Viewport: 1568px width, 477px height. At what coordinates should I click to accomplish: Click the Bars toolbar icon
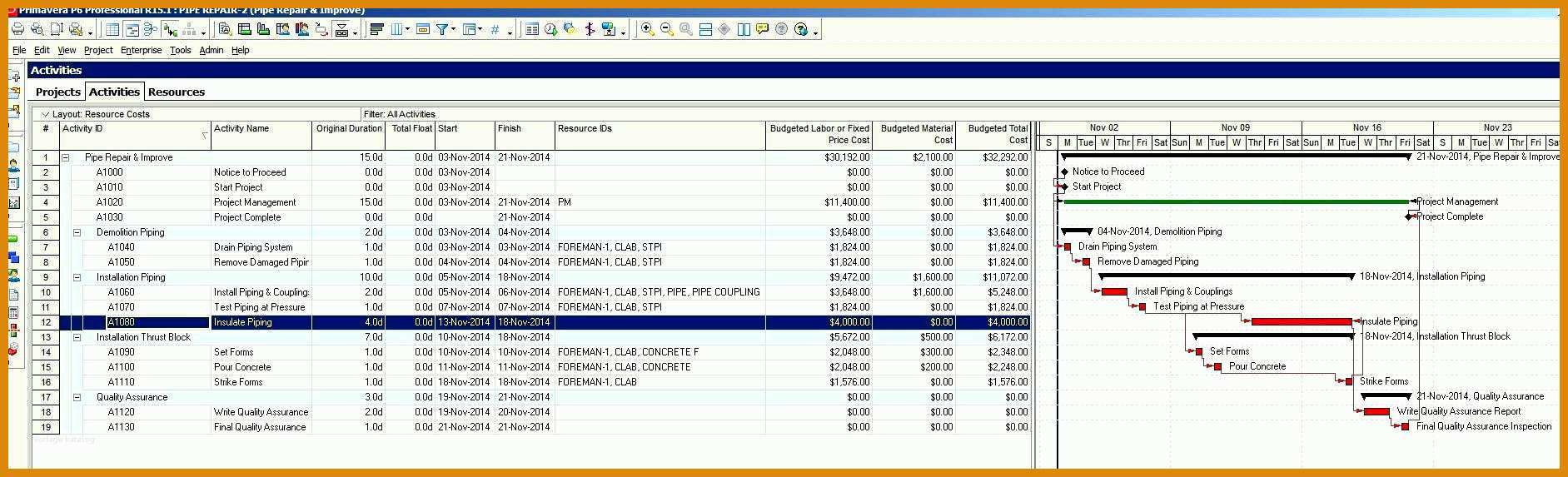click(x=377, y=29)
